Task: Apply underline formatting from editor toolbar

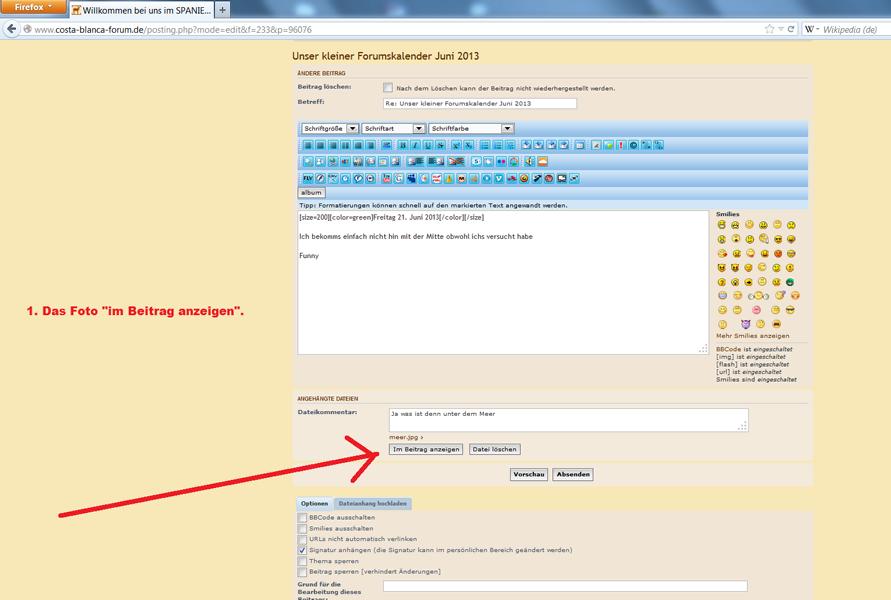Action: pos(428,146)
